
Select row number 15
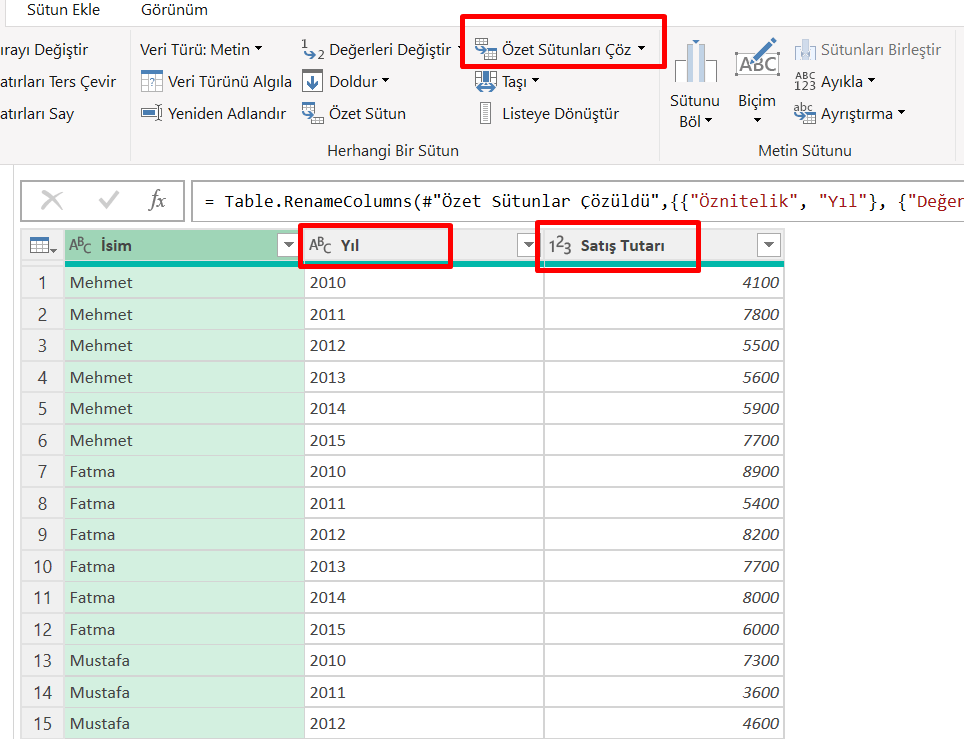pos(42,724)
